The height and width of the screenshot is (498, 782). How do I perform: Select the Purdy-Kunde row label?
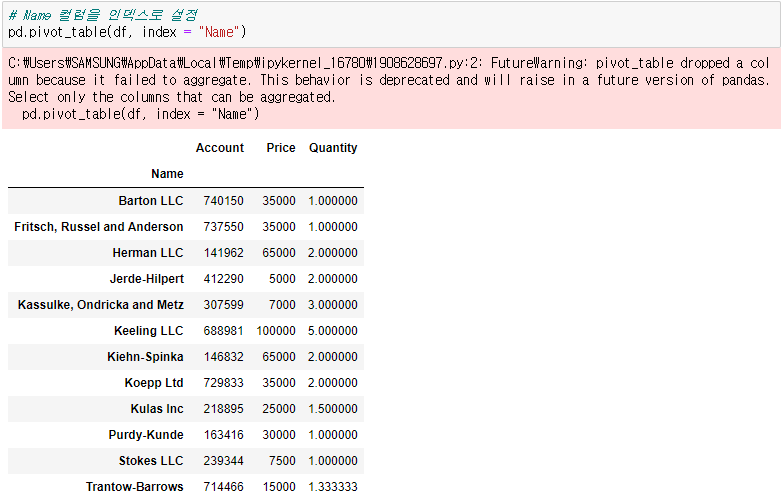tap(146, 435)
